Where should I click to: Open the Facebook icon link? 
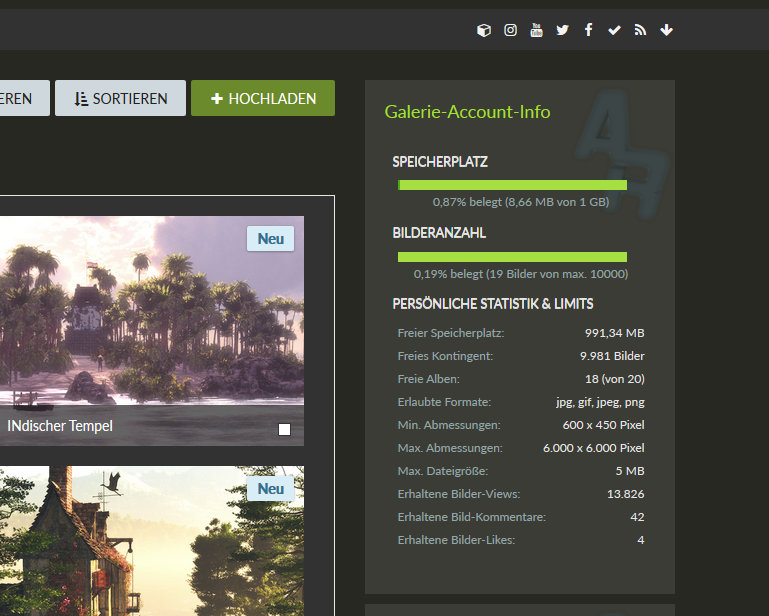589,30
